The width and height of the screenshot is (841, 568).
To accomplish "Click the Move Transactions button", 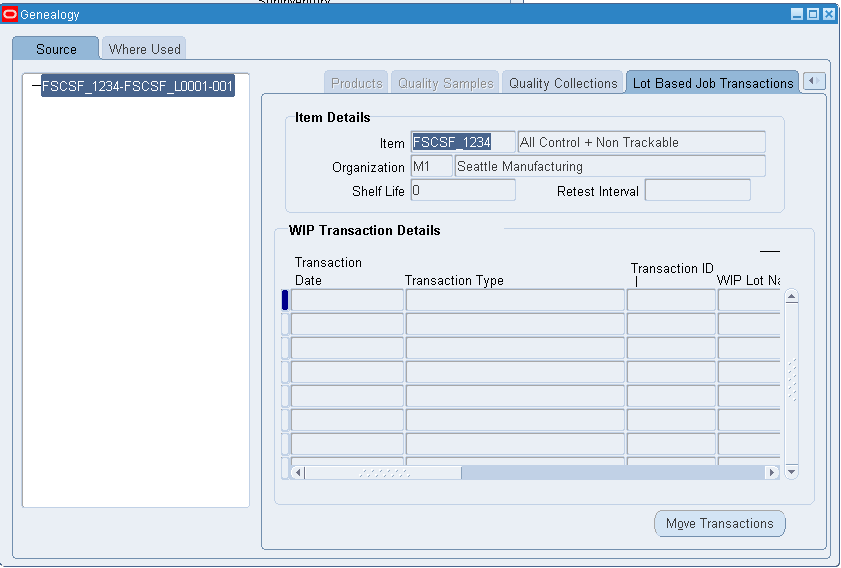I will pos(720,523).
